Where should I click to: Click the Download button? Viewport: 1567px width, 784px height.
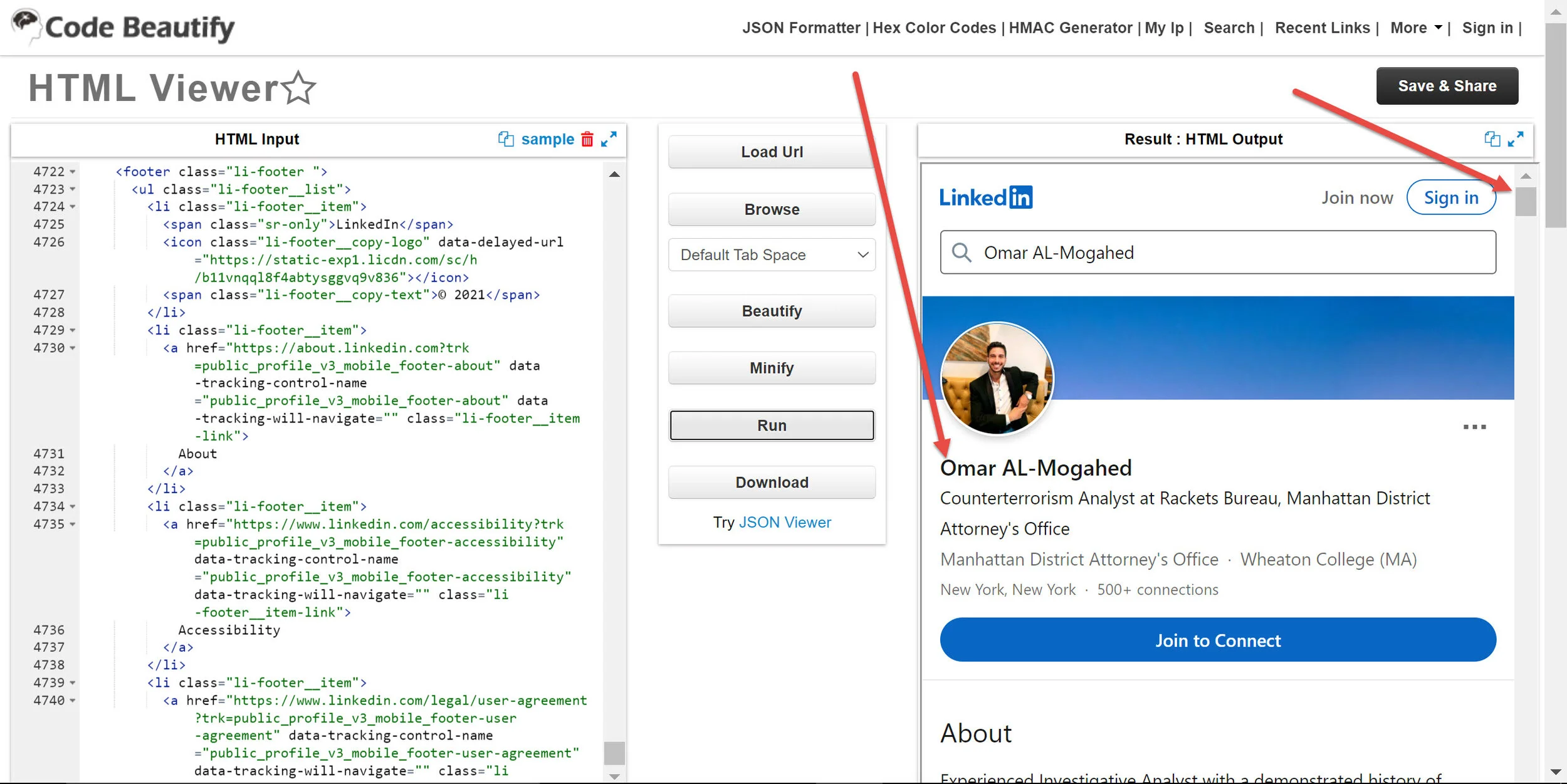click(x=772, y=483)
